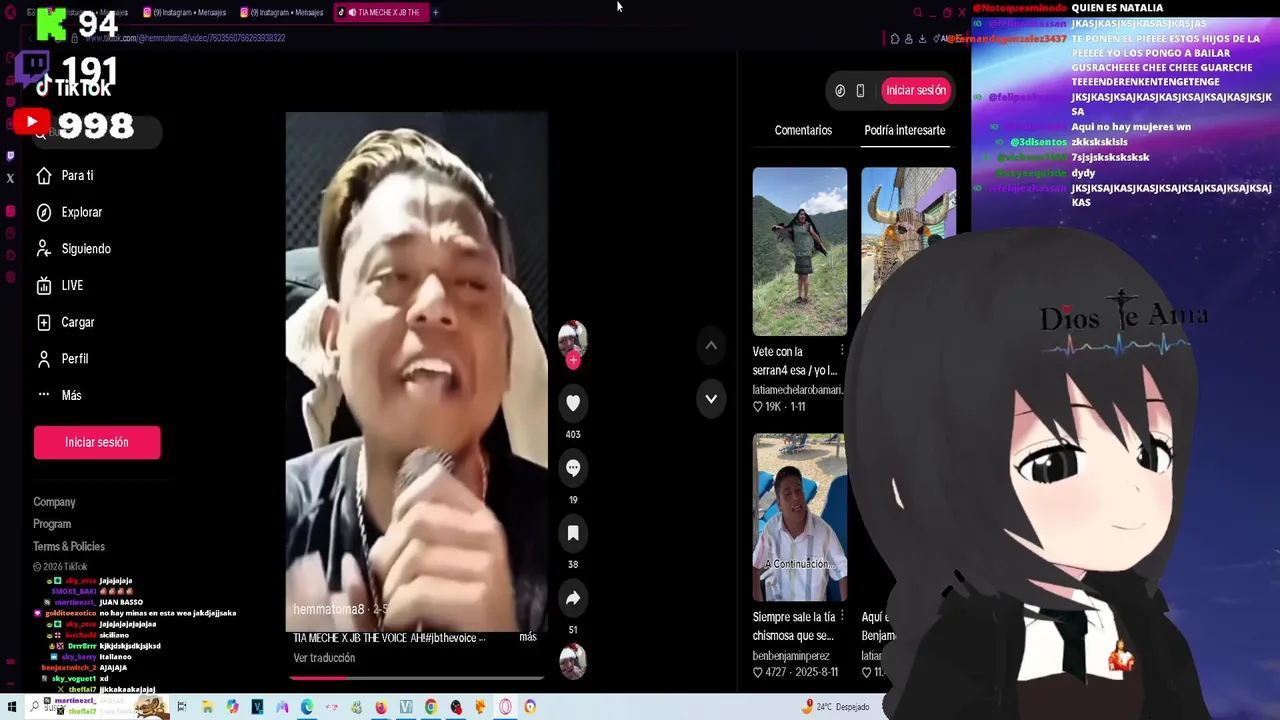Click the plus-square icon beside Cargar
This screenshot has width=1280, height=720.
(43, 322)
